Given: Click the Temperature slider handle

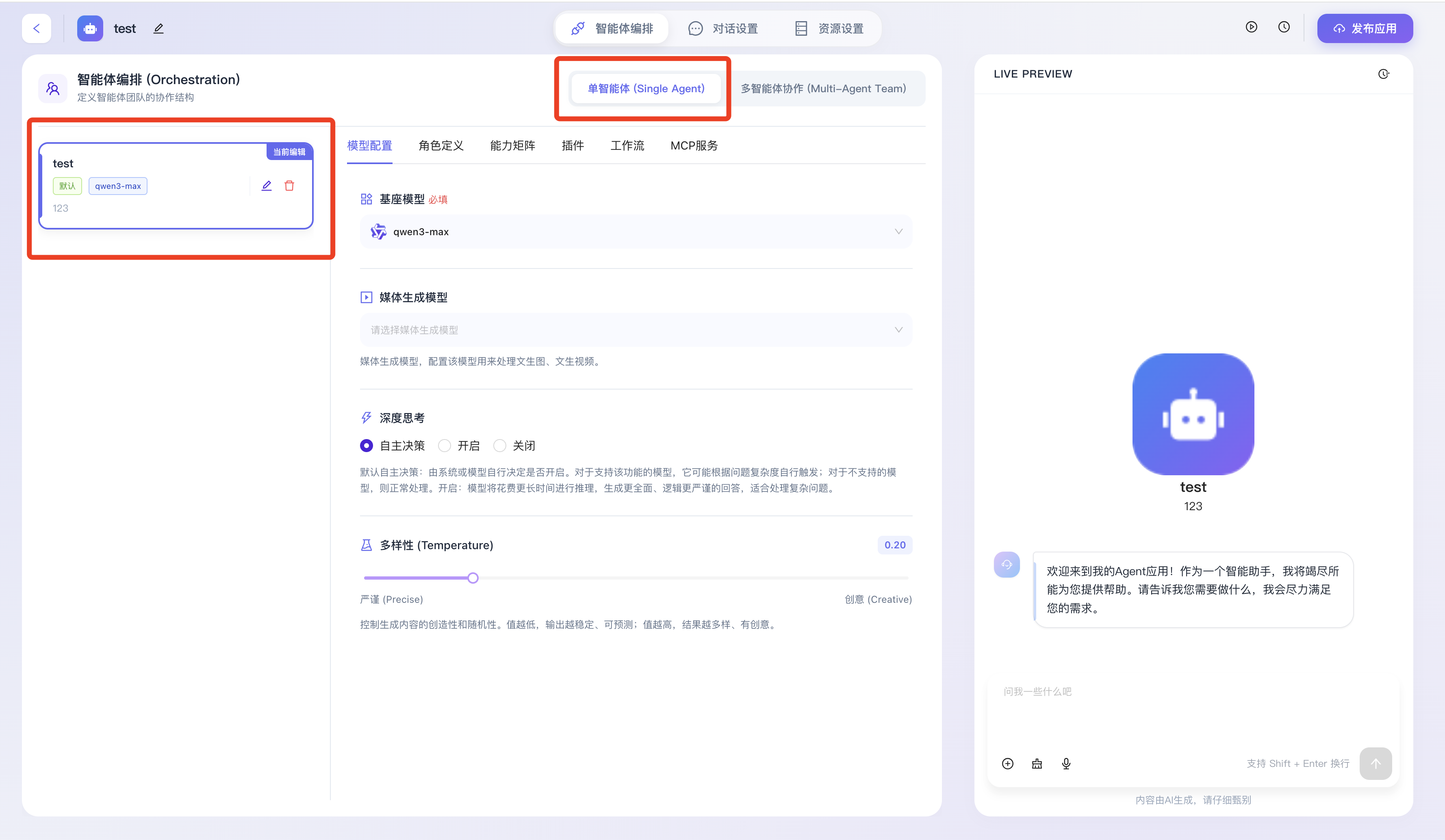Looking at the screenshot, I should pyautogui.click(x=473, y=578).
